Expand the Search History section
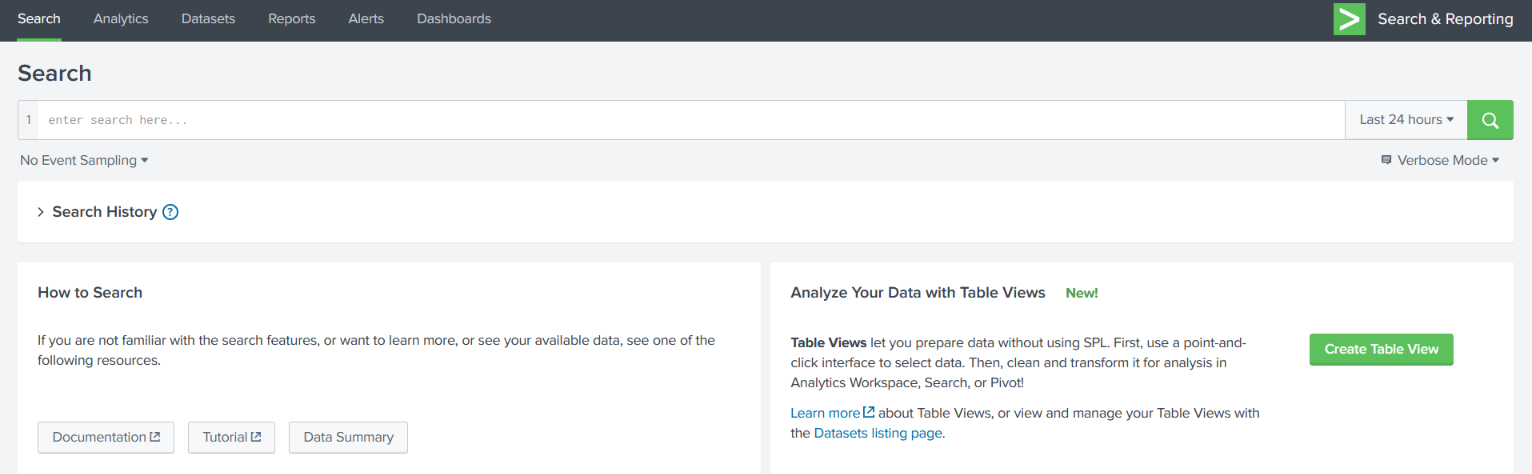The height and width of the screenshot is (474, 1532). click(41, 212)
